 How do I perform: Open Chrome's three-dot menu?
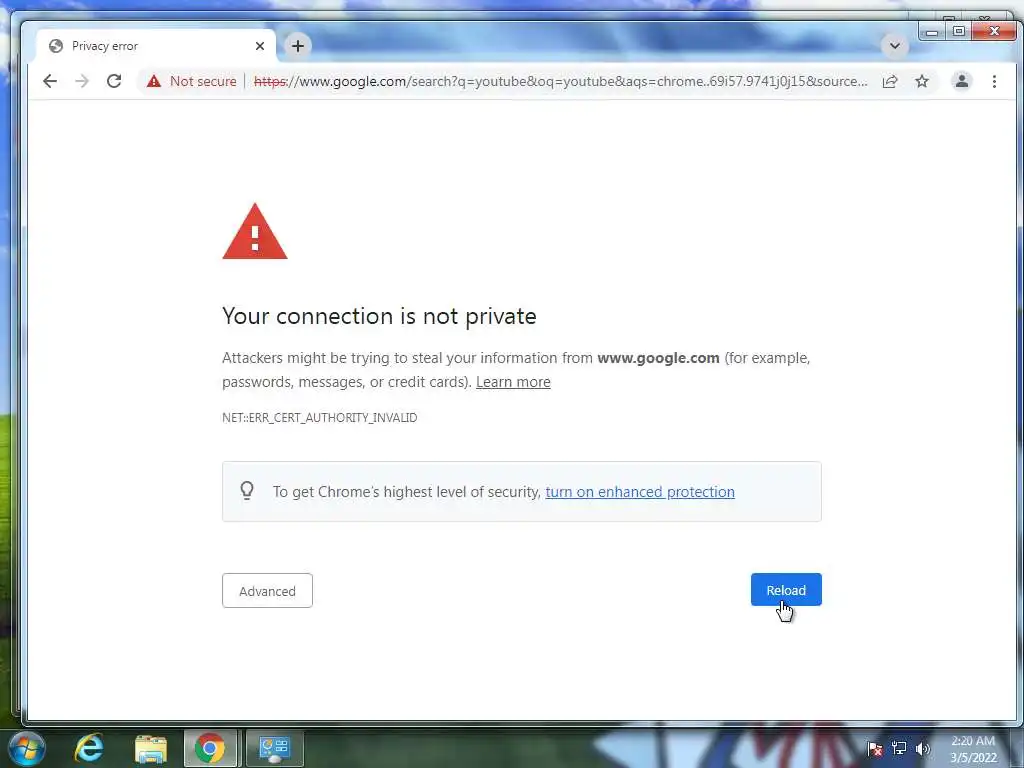[x=994, y=81]
